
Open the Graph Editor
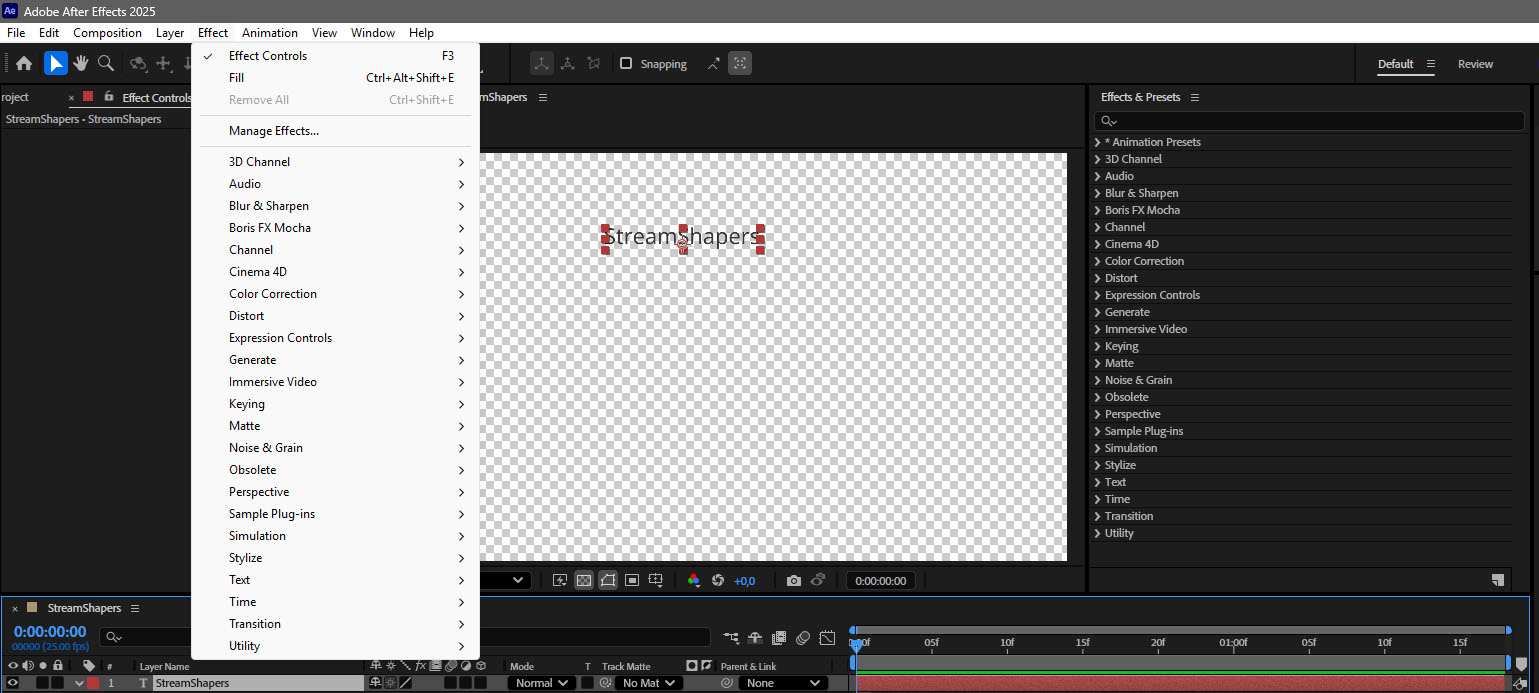(x=827, y=637)
